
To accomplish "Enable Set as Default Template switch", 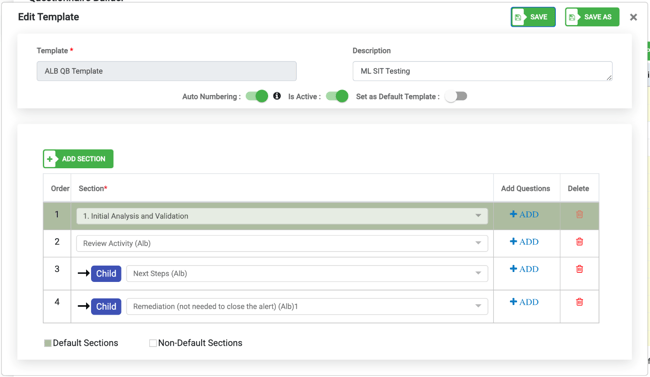I will [x=456, y=96].
